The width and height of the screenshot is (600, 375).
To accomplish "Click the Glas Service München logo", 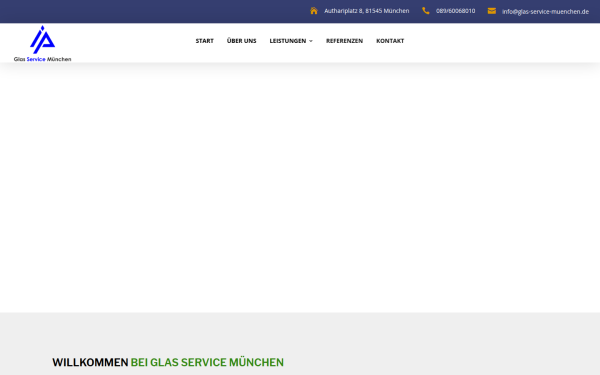I will pyautogui.click(x=42, y=43).
